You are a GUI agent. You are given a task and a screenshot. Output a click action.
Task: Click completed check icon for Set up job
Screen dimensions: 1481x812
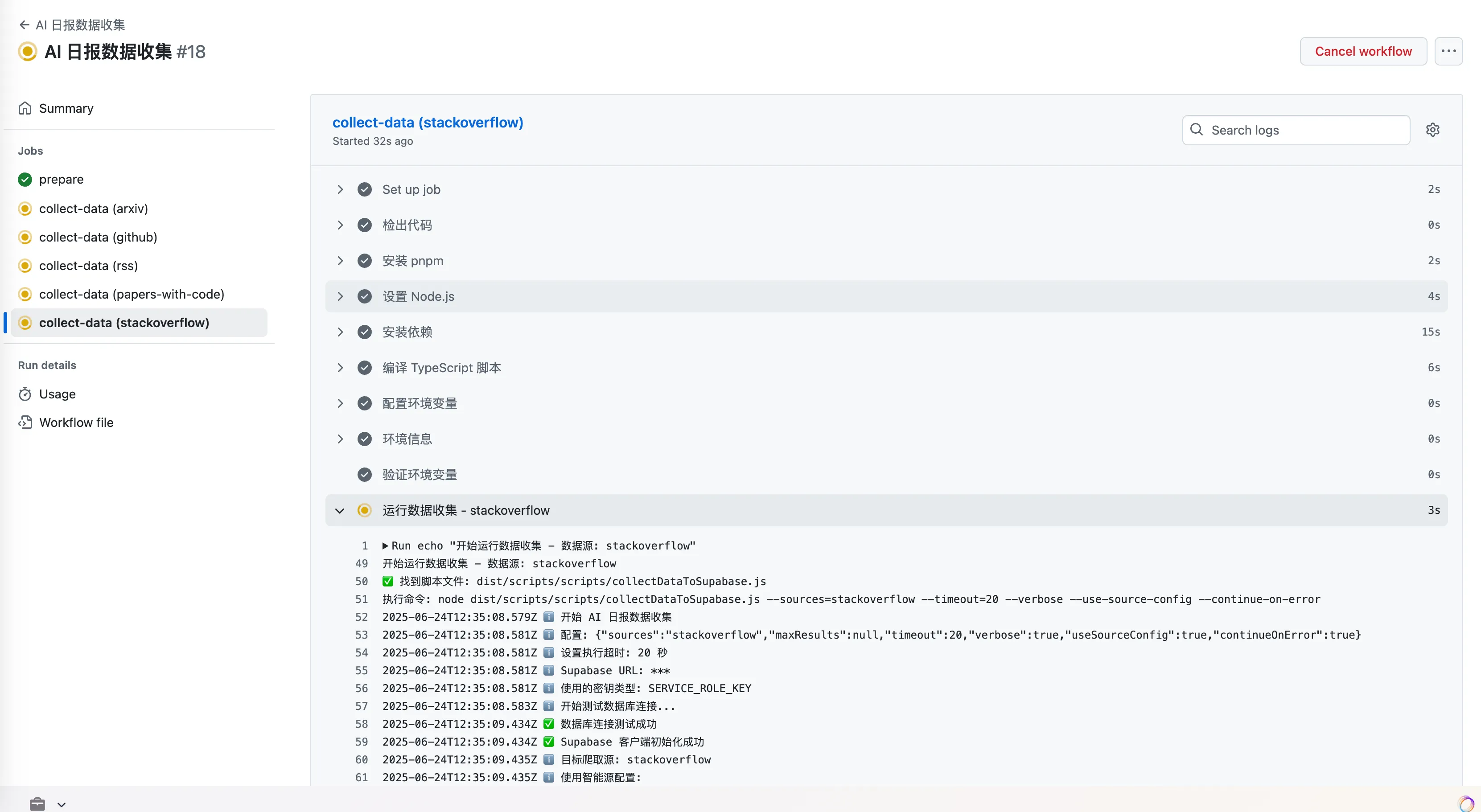tap(365, 189)
